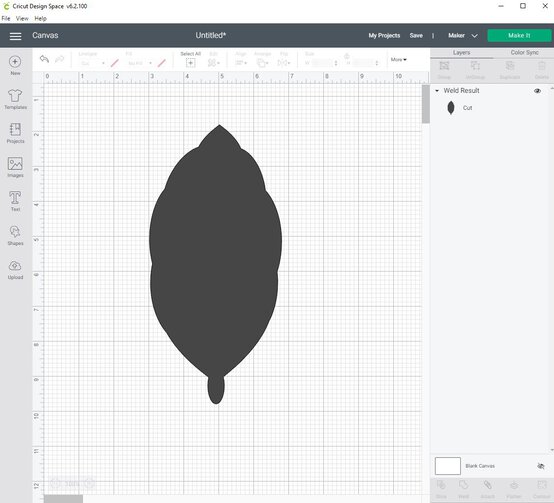Collapse the Weld Result group

(x=437, y=91)
